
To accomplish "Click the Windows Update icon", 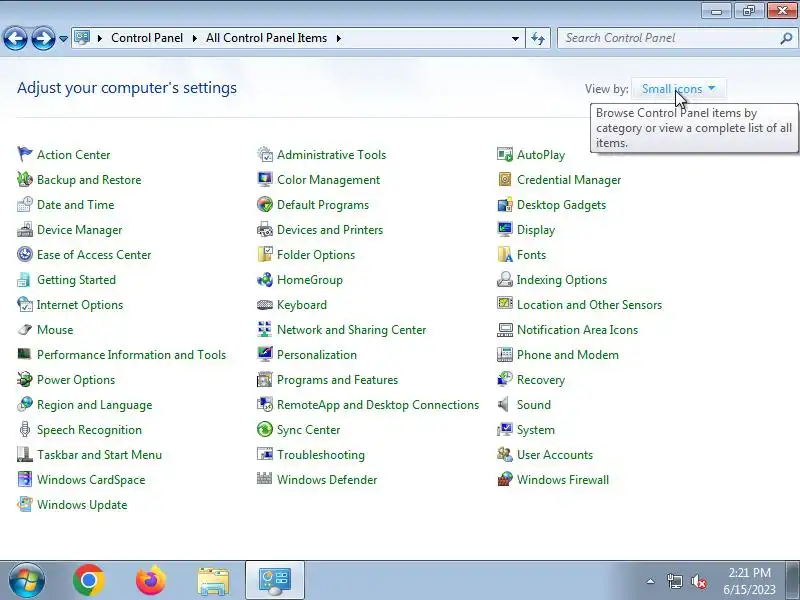I will 24,504.
